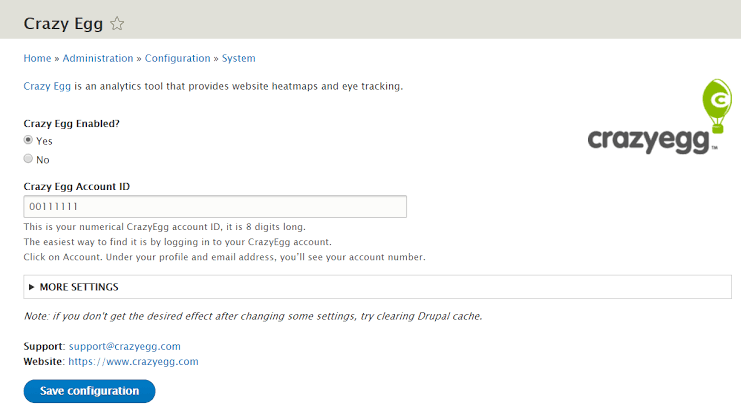This screenshot has height=414, width=741.
Task: Click the note about clearing Drupal cache
Action: 253,316
